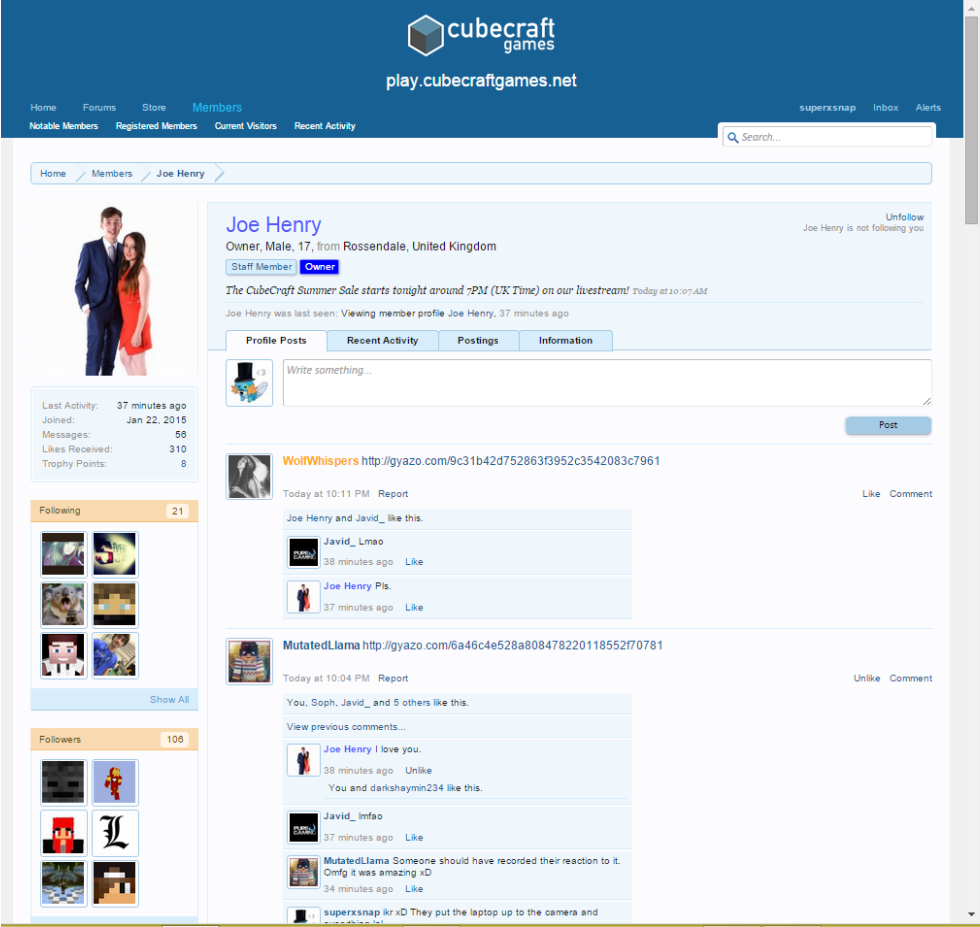Open the purple anime avatar in Following
The height and width of the screenshot is (927, 980).
63,554
